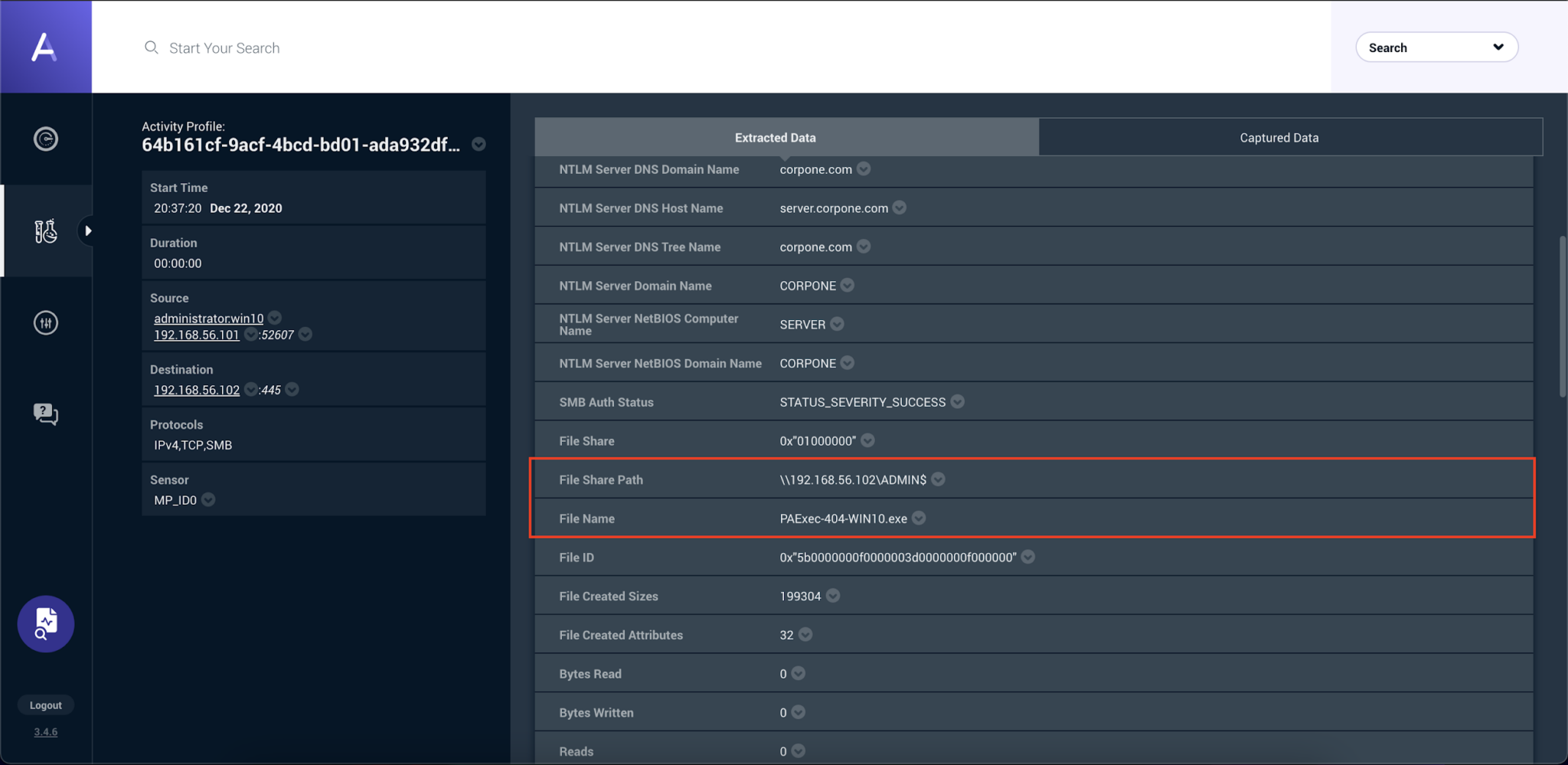Open the sliders settings sidebar icon

click(46, 322)
